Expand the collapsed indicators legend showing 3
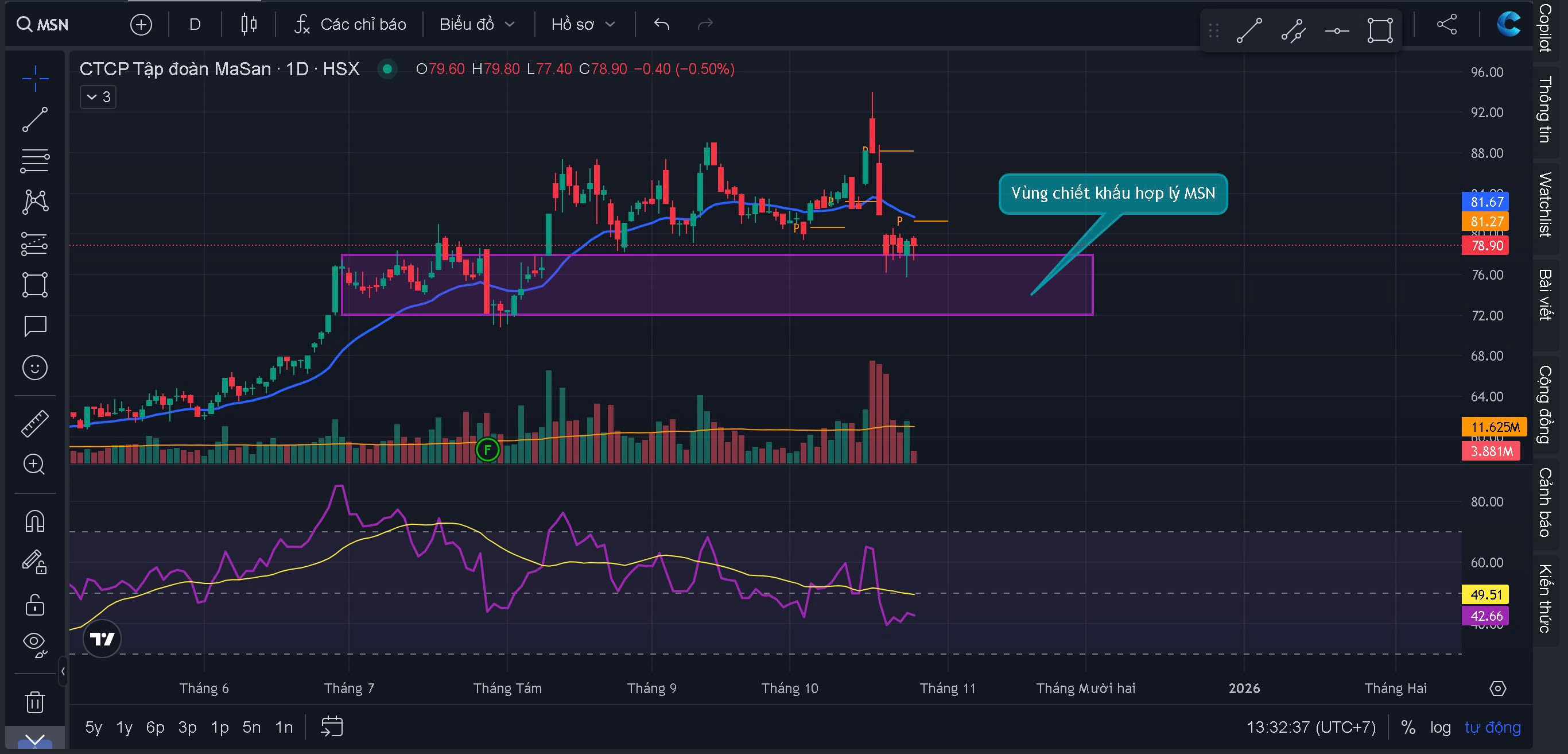 click(x=98, y=97)
